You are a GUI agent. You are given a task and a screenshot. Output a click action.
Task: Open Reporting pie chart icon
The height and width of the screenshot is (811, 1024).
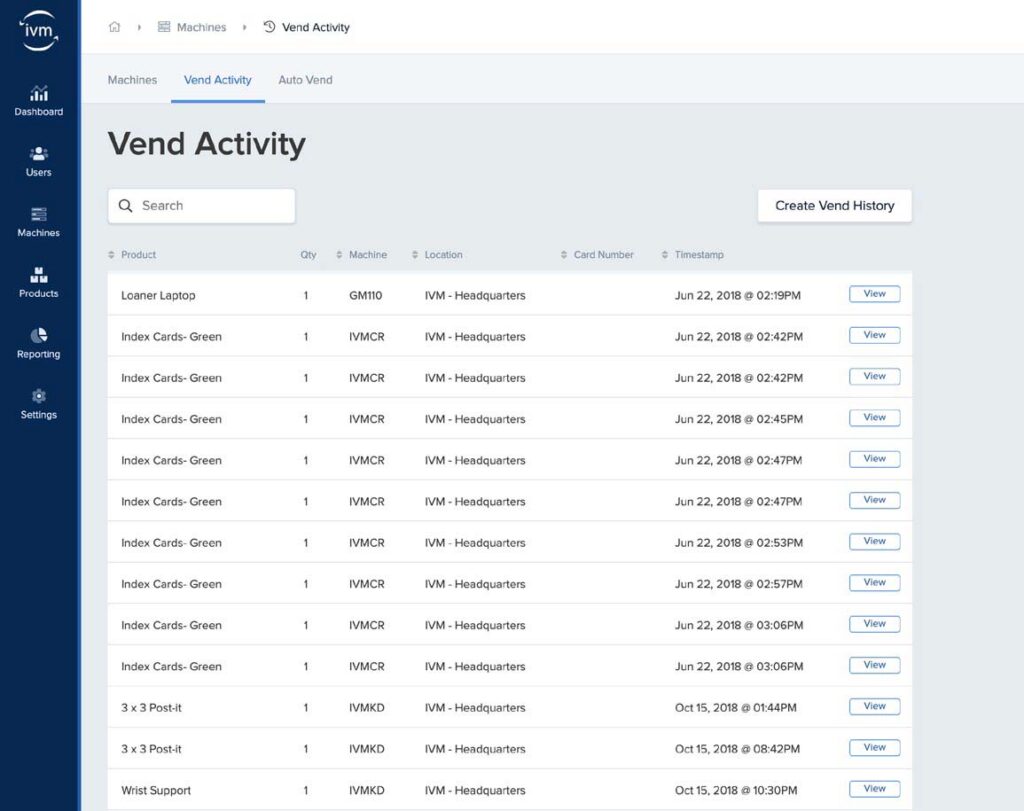[x=39, y=336]
